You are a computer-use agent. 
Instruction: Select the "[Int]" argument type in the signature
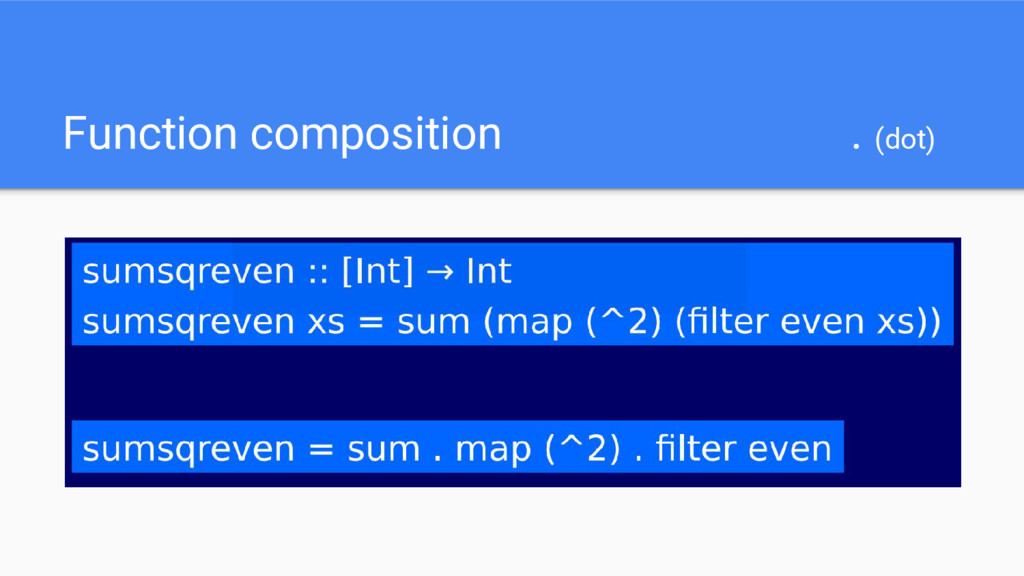[x=377, y=271]
